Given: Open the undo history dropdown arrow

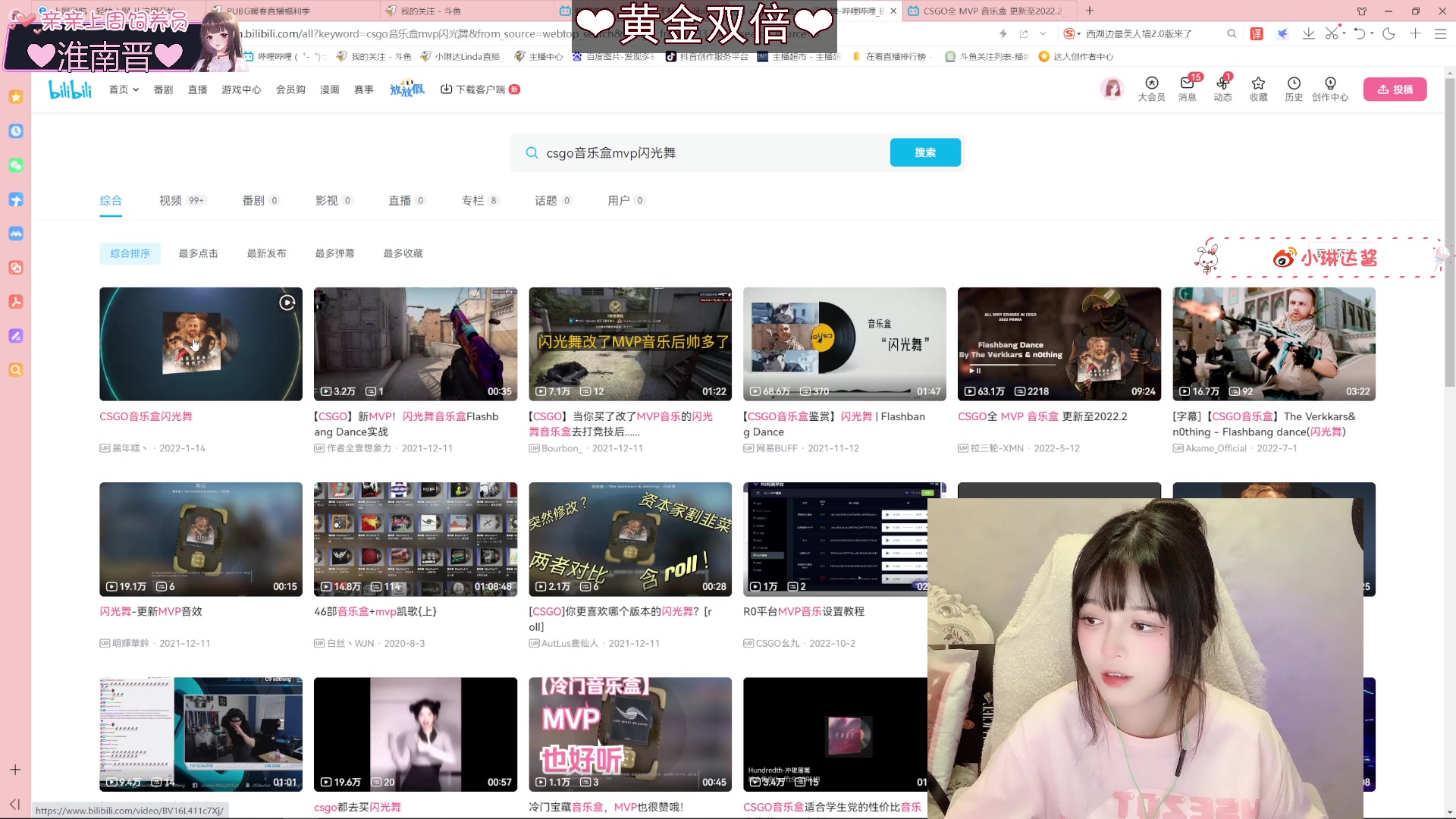Looking at the screenshot, I should point(1372,33).
